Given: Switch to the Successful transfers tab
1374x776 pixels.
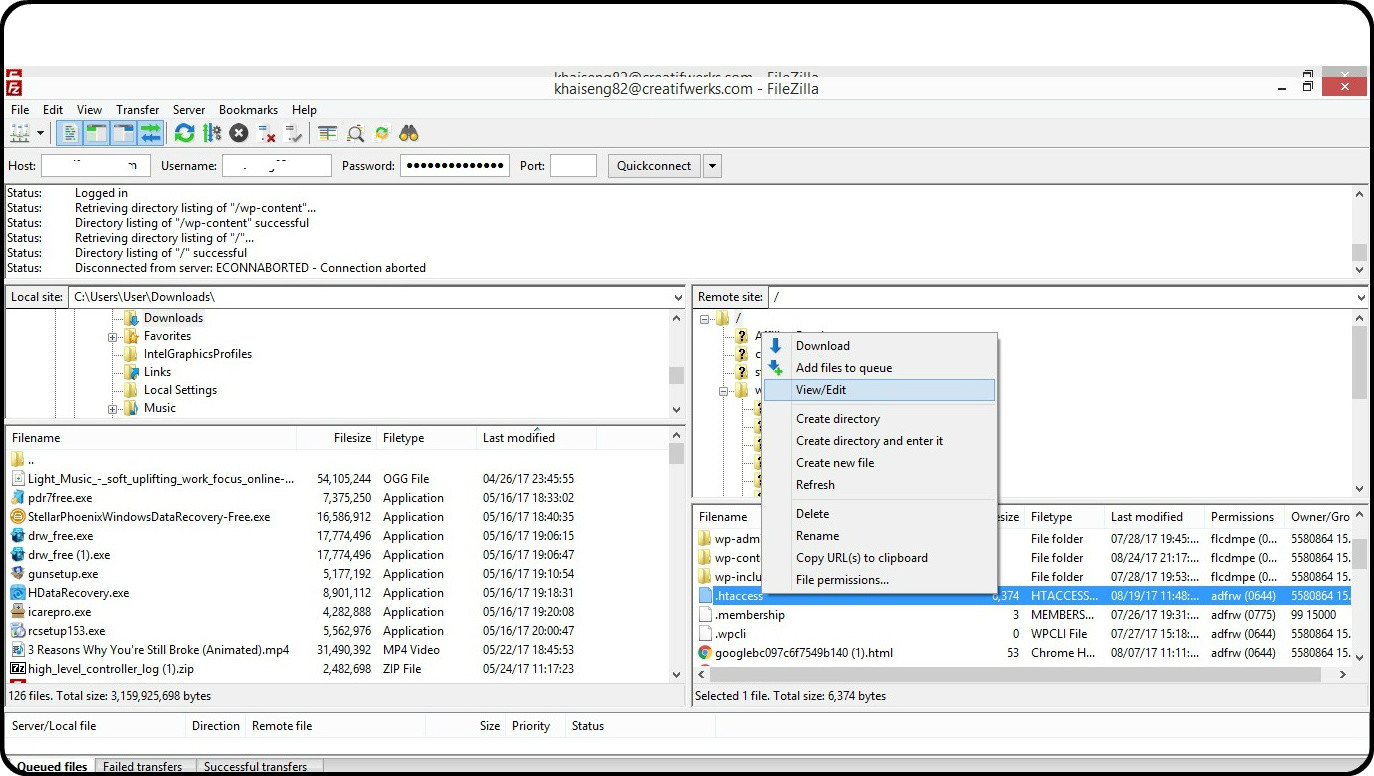Looking at the screenshot, I should [255, 767].
